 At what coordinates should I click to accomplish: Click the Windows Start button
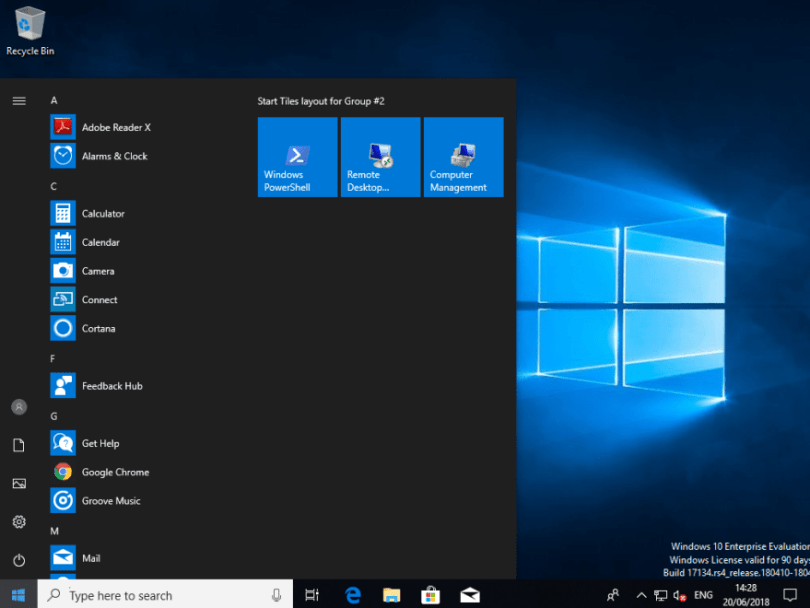[19, 595]
